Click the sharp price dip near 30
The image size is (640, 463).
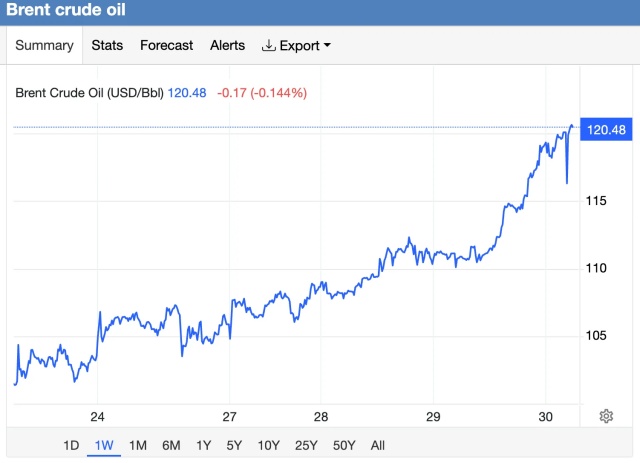(567, 182)
